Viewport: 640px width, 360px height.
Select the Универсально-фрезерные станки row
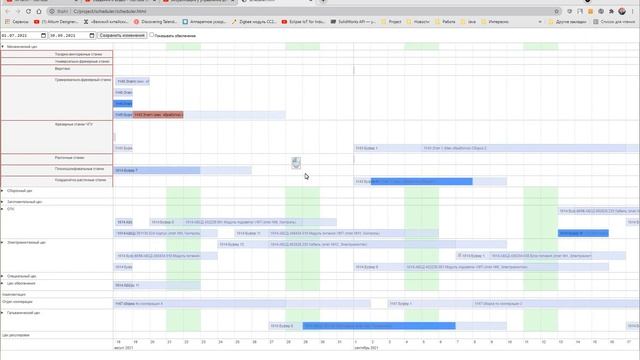(x=57, y=61)
